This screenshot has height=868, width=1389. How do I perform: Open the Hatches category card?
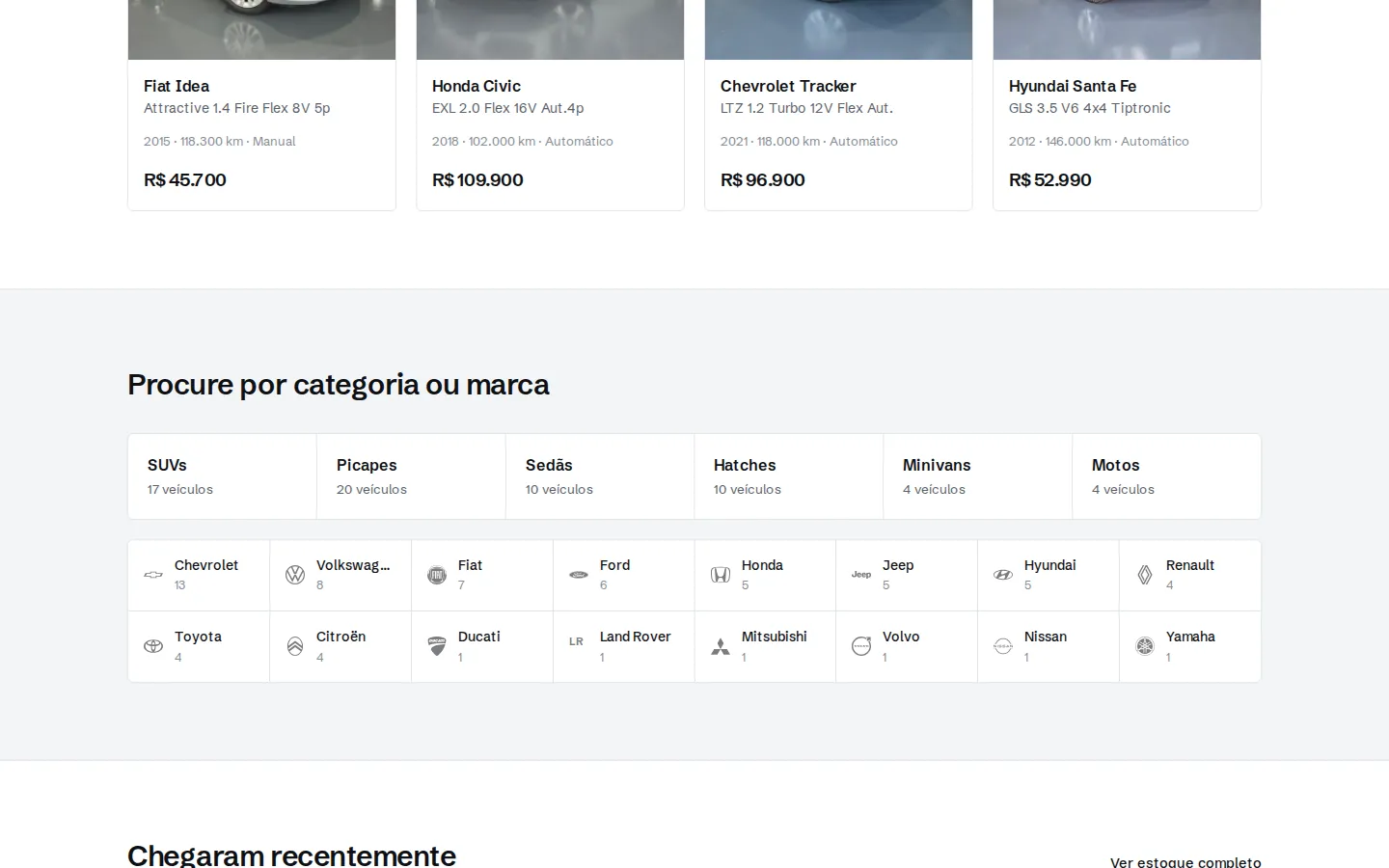point(789,476)
